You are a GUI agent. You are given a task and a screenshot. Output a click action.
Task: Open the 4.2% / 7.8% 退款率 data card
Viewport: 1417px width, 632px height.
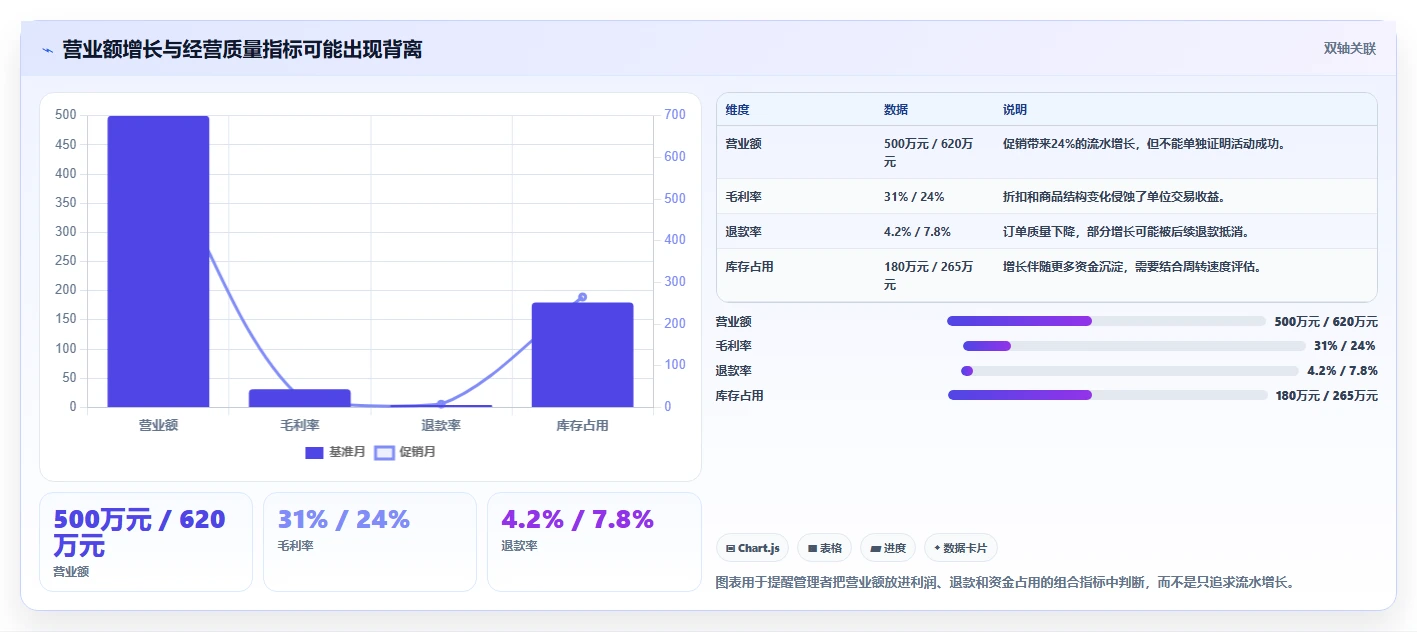[x=594, y=542]
